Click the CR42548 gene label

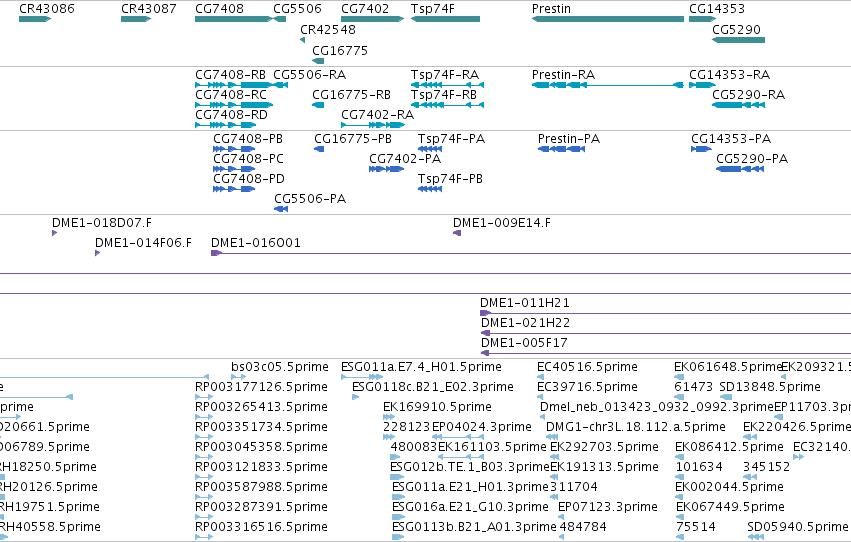coord(328,29)
